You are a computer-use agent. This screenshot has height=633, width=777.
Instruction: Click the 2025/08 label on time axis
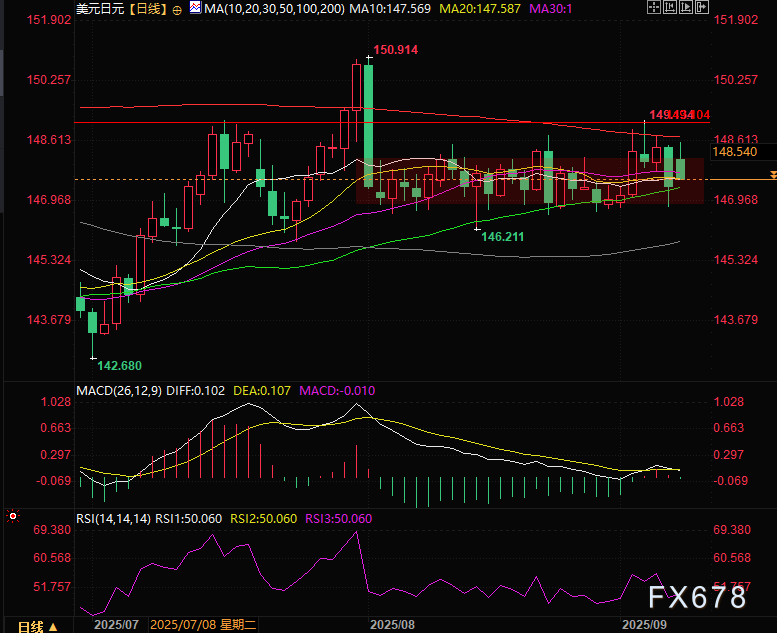click(392, 625)
